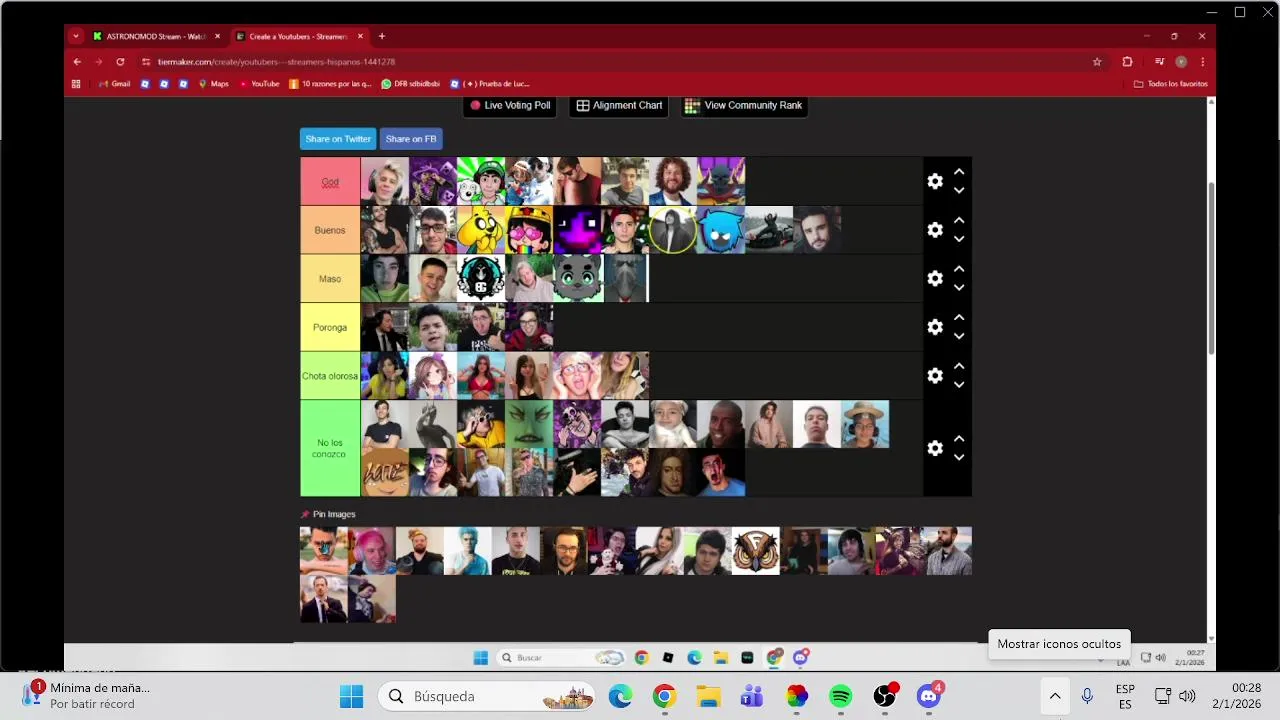Open the DFB sdbidbsbi bookmark
The image size is (1280, 720).
pos(411,84)
